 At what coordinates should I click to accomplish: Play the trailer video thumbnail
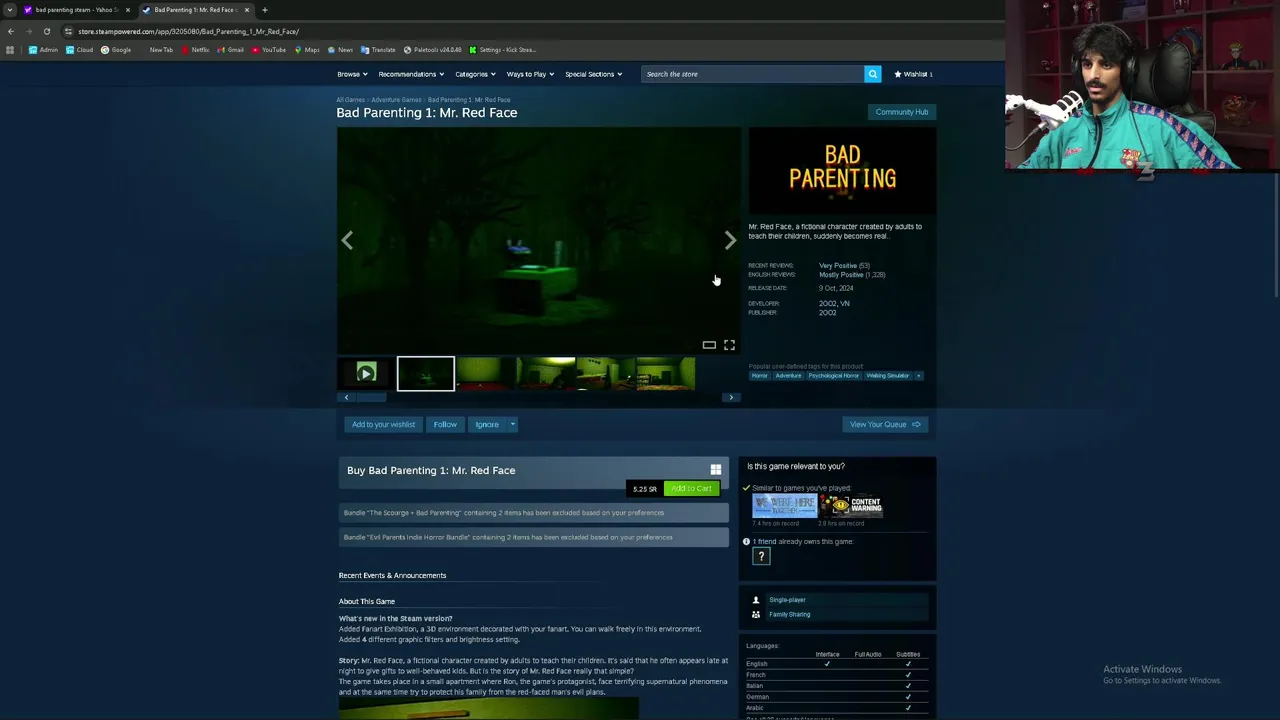click(366, 373)
